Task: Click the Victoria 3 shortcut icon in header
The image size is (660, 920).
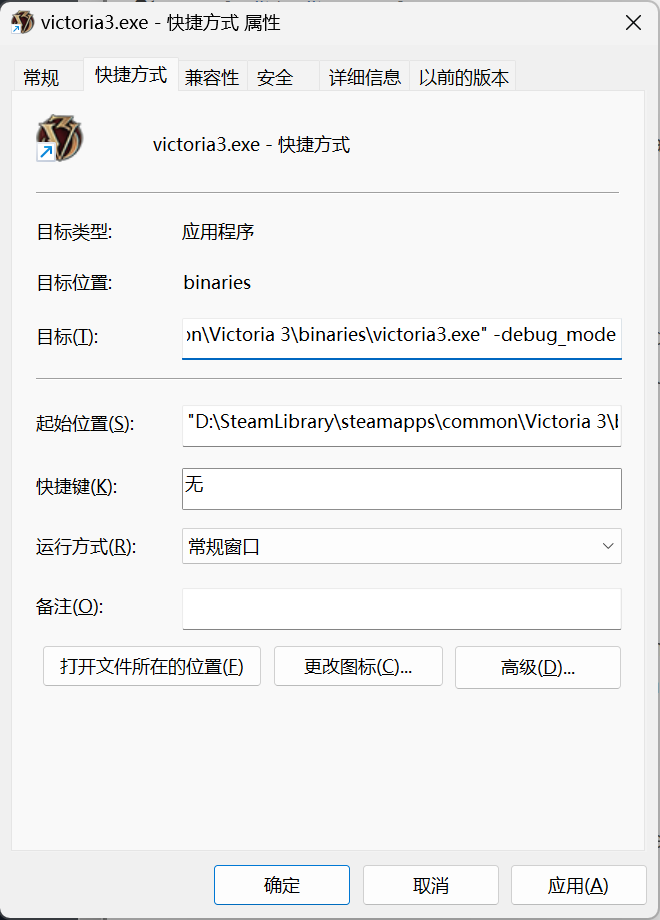Action: click(59, 138)
